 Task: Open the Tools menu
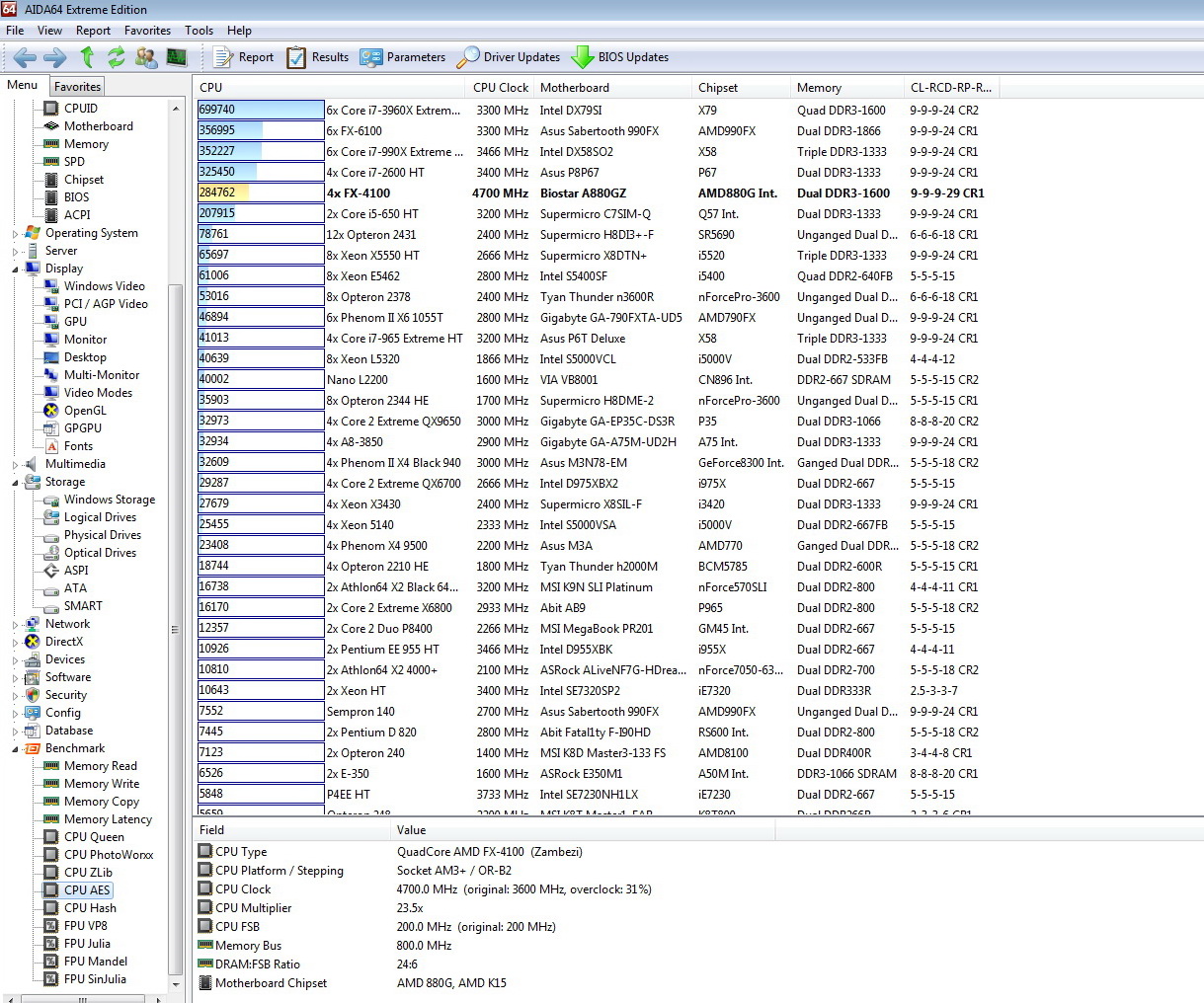pyautogui.click(x=199, y=31)
